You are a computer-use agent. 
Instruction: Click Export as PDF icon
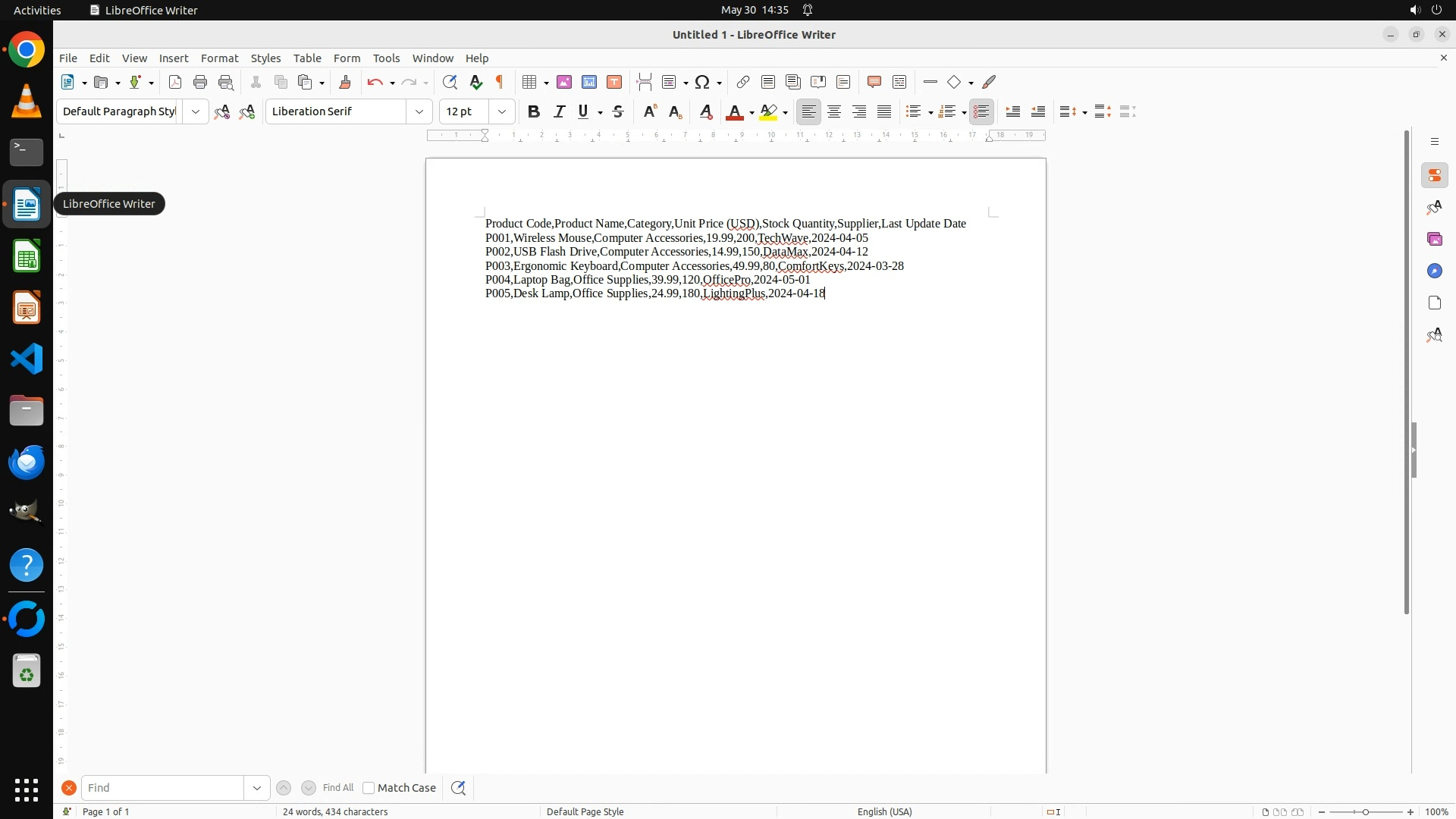(175, 82)
